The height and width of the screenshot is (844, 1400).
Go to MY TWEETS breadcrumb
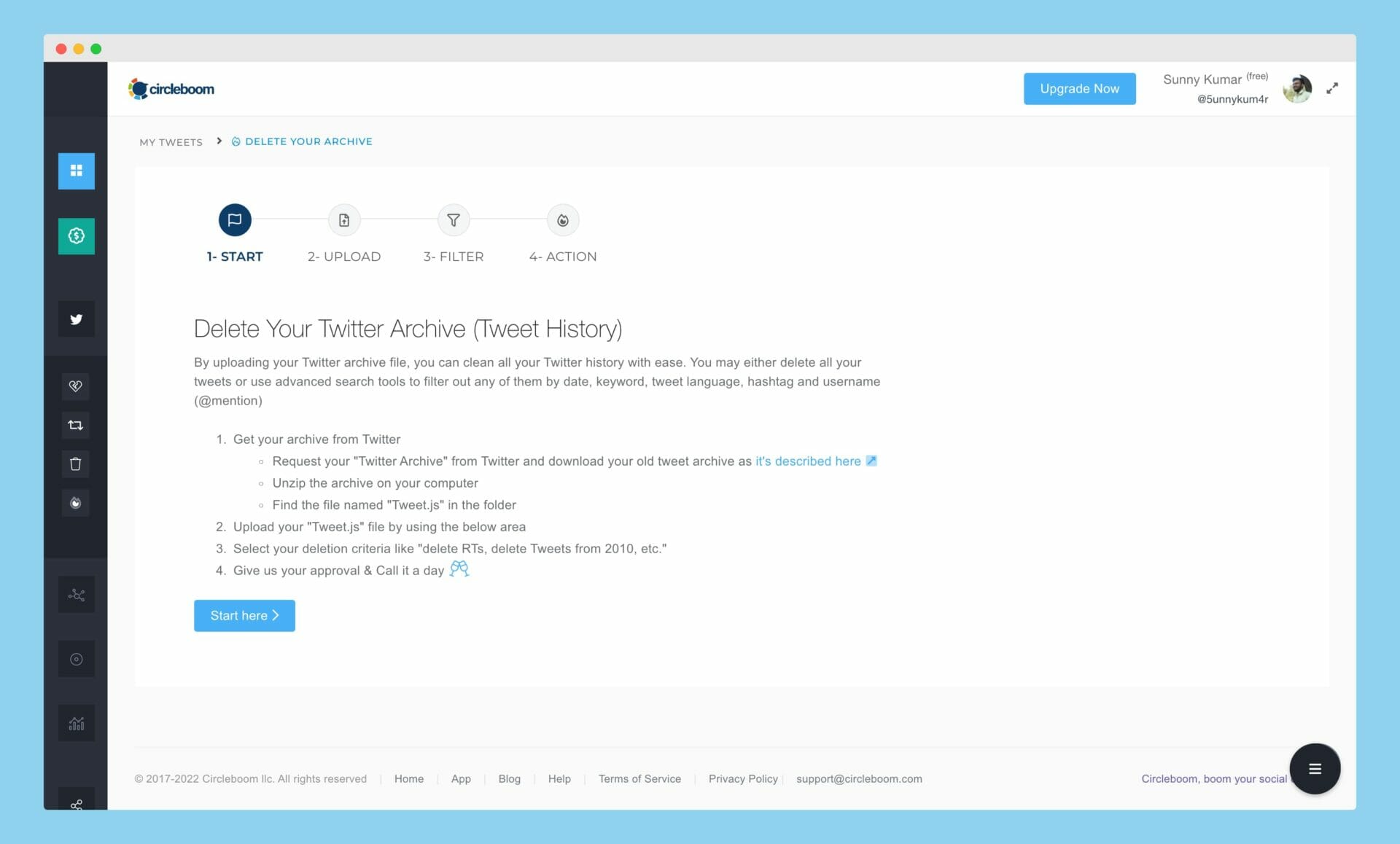(171, 141)
